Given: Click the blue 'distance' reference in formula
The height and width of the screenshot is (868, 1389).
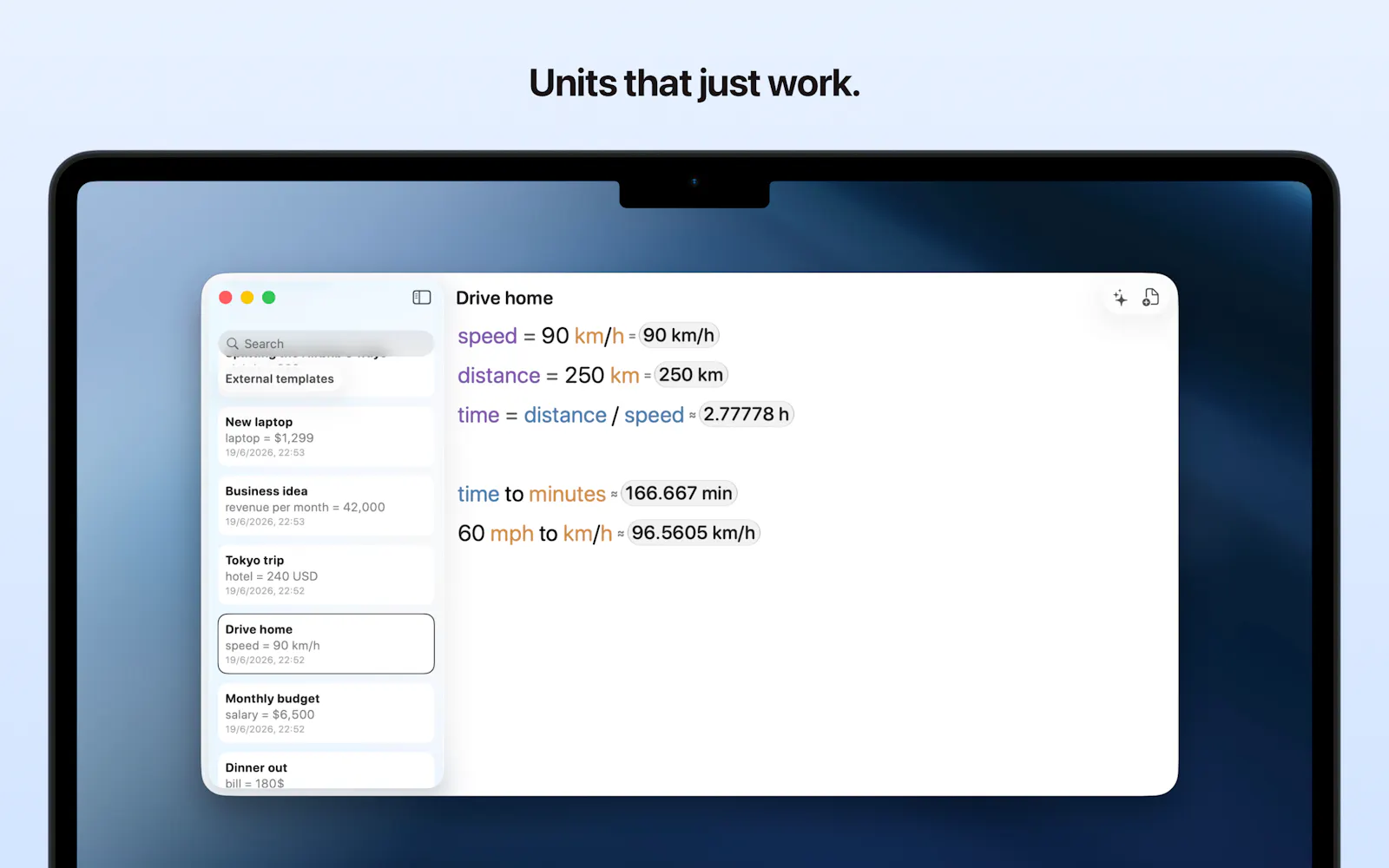Looking at the screenshot, I should click(565, 416).
